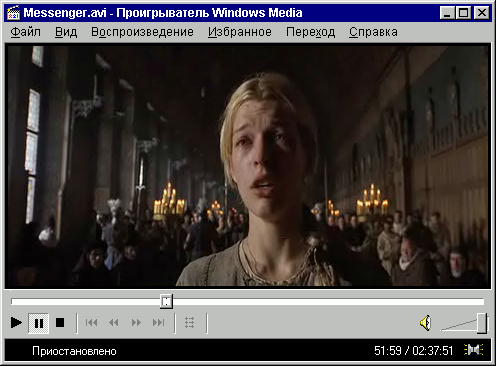Open the Файл menu
496x366 pixels.
click(x=25, y=32)
